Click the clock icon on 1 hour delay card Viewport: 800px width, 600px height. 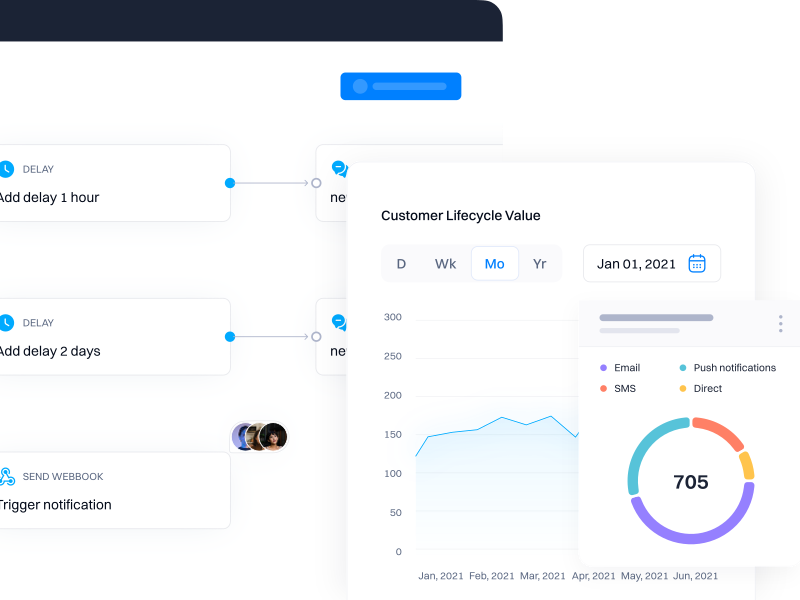[x=6, y=169]
